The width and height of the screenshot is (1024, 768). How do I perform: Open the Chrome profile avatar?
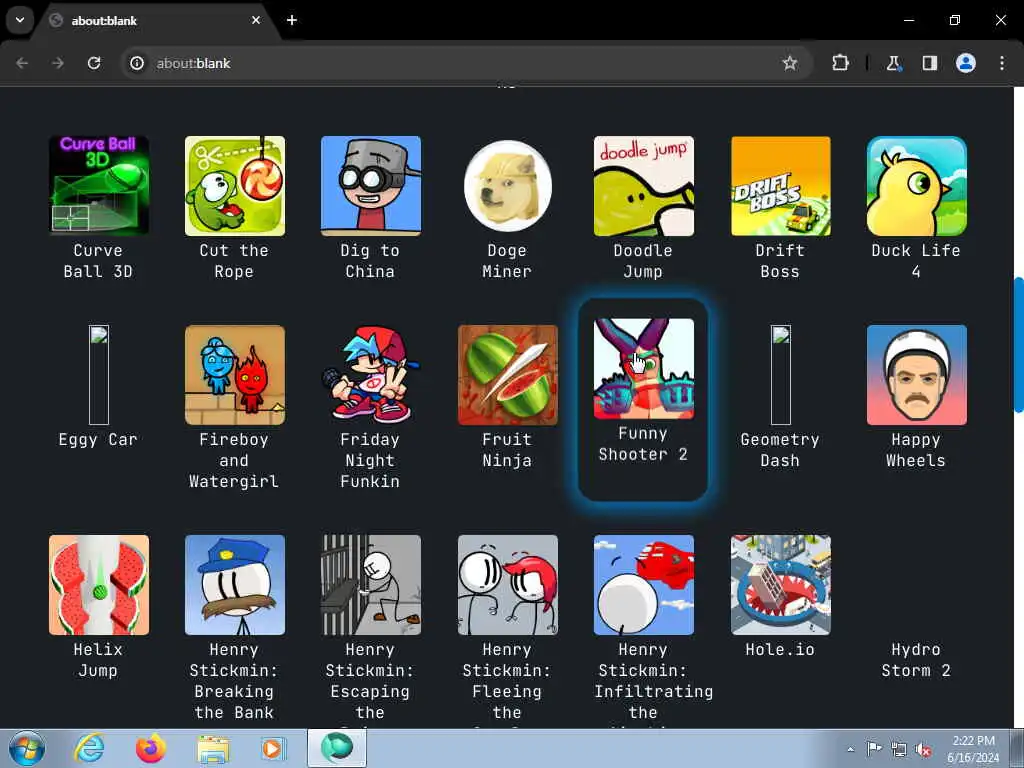click(x=966, y=63)
